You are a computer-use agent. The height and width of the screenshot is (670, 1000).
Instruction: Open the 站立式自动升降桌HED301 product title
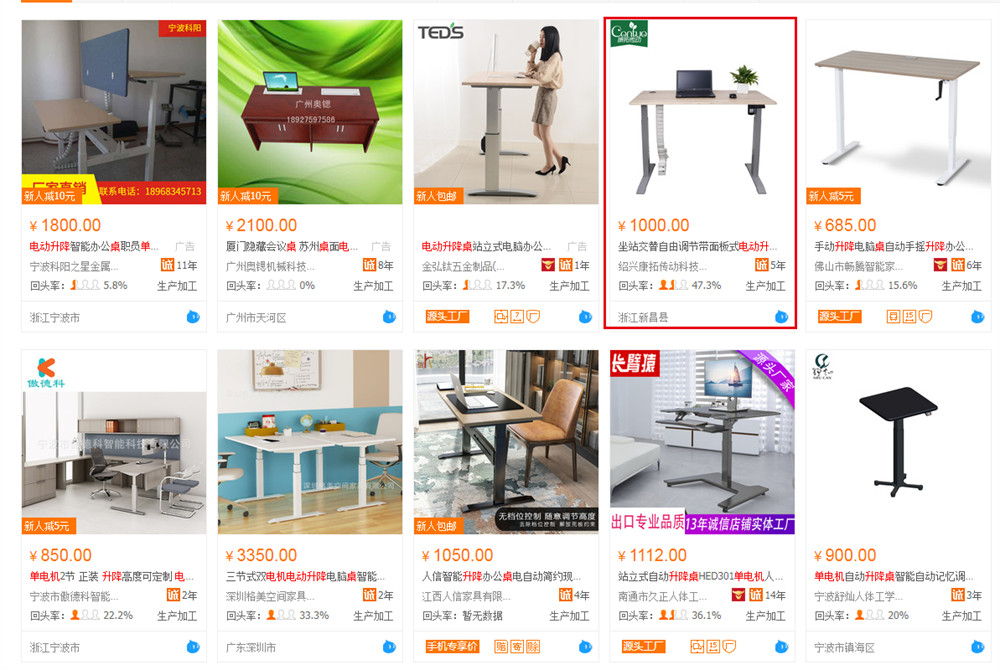(700, 576)
